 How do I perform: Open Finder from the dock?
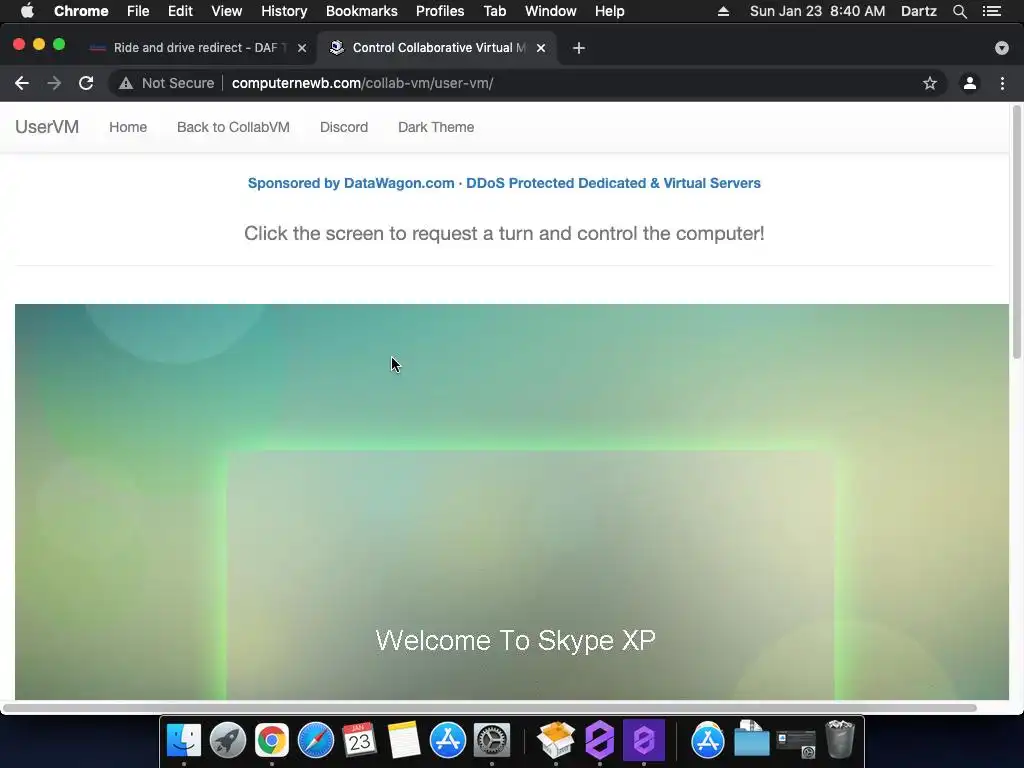184,740
